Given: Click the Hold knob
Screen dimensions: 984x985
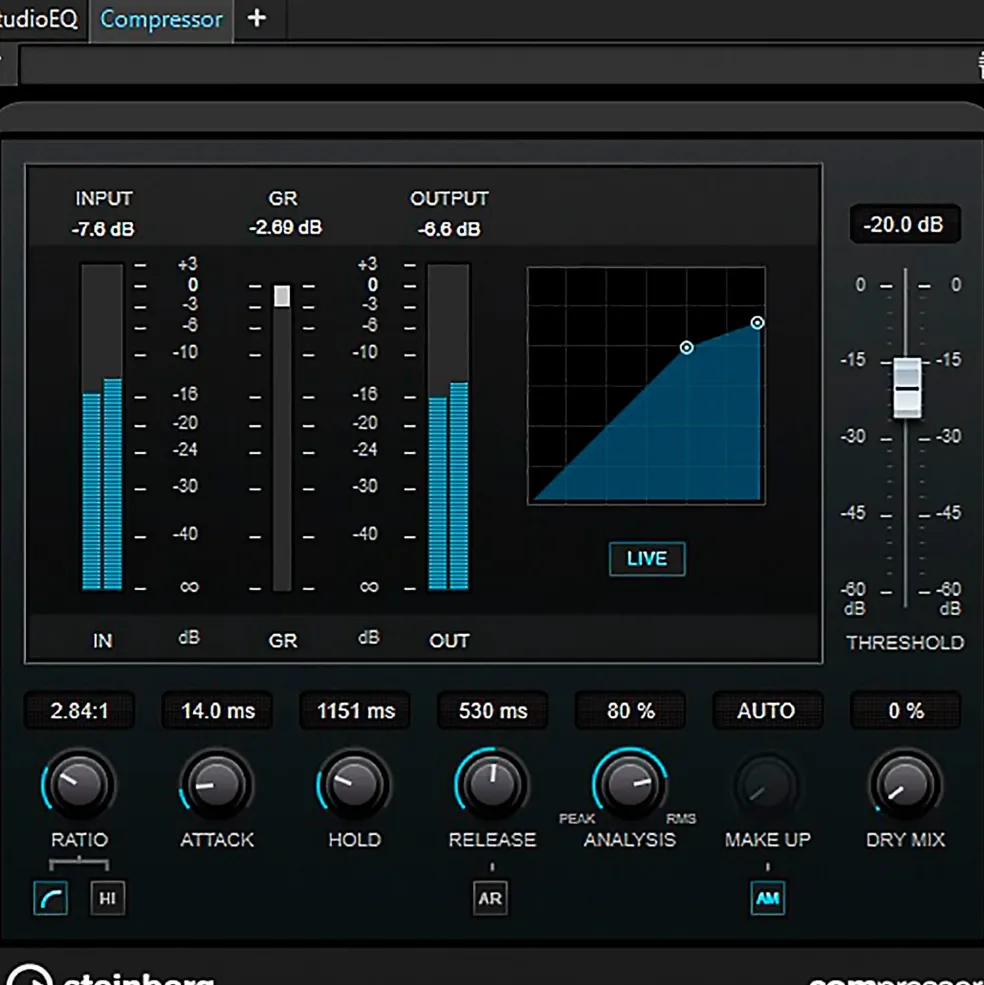Looking at the screenshot, I should tap(354, 785).
